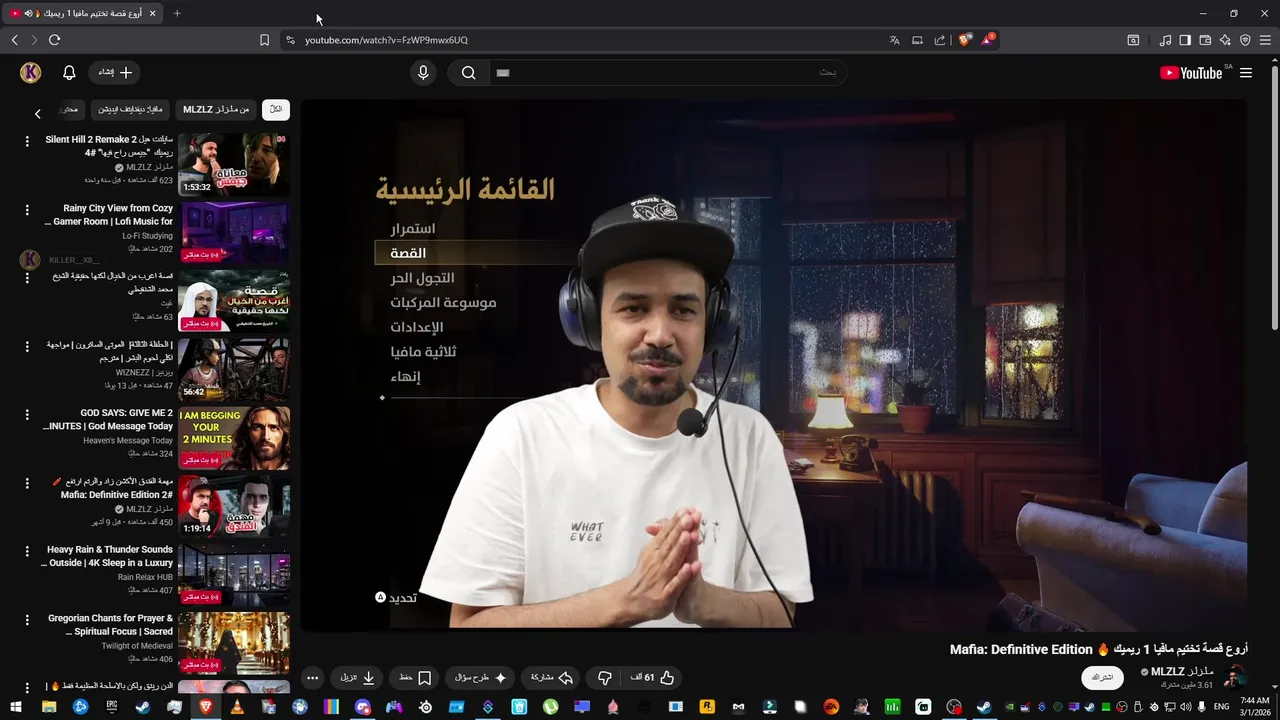Image resolution: width=1280 pixels, height=720 pixels.
Task: Mute the tab via speaker icon
Action: [28, 13]
